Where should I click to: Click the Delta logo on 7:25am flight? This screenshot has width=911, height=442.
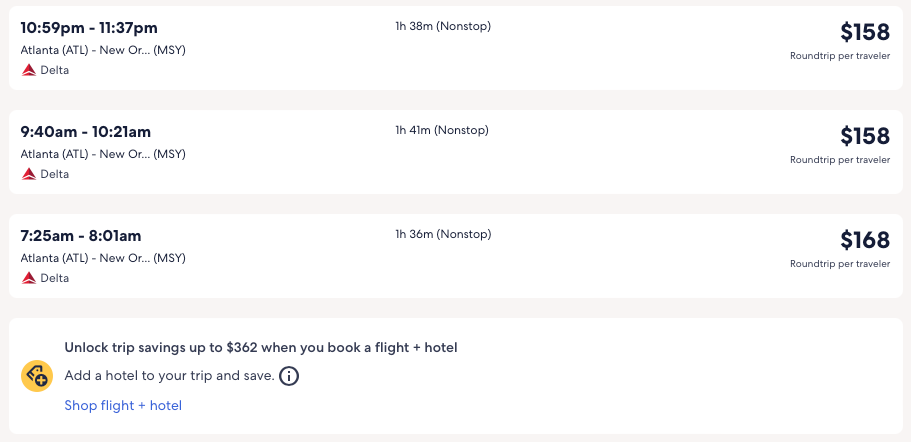coord(29,278)
